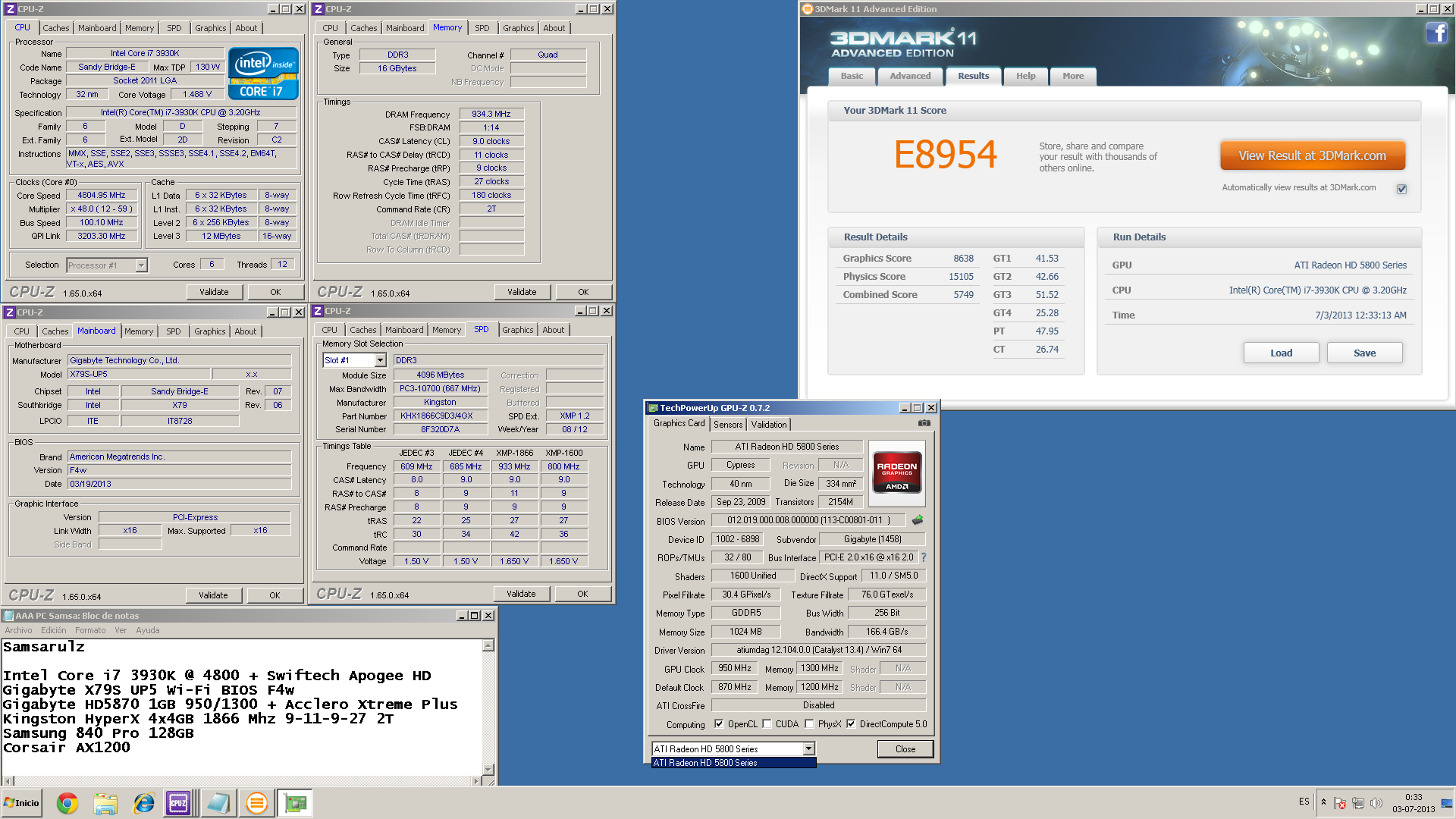The image size is (1456, 819).
Task: Click OK in the Memory CPU-Z window
Action: coord(583,292)
